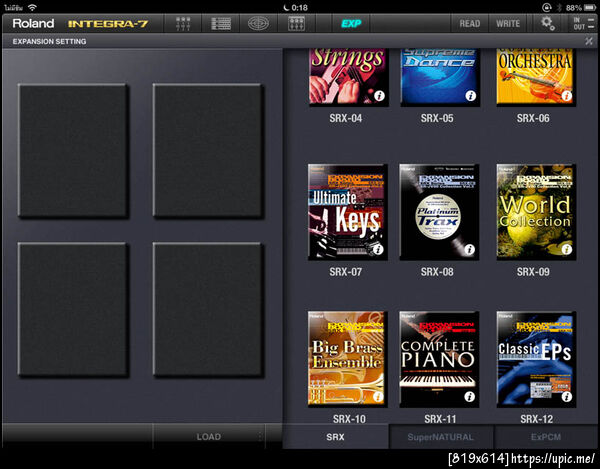
Task: Open the studio set parts view icon
Action: (x=183, y=24)
